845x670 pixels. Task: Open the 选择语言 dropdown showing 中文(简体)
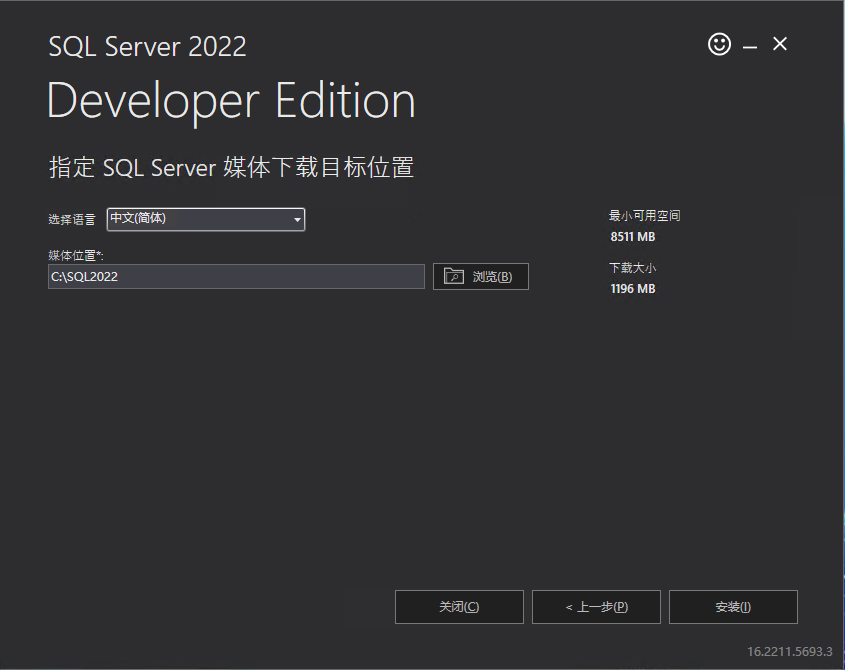coord(206,219)
